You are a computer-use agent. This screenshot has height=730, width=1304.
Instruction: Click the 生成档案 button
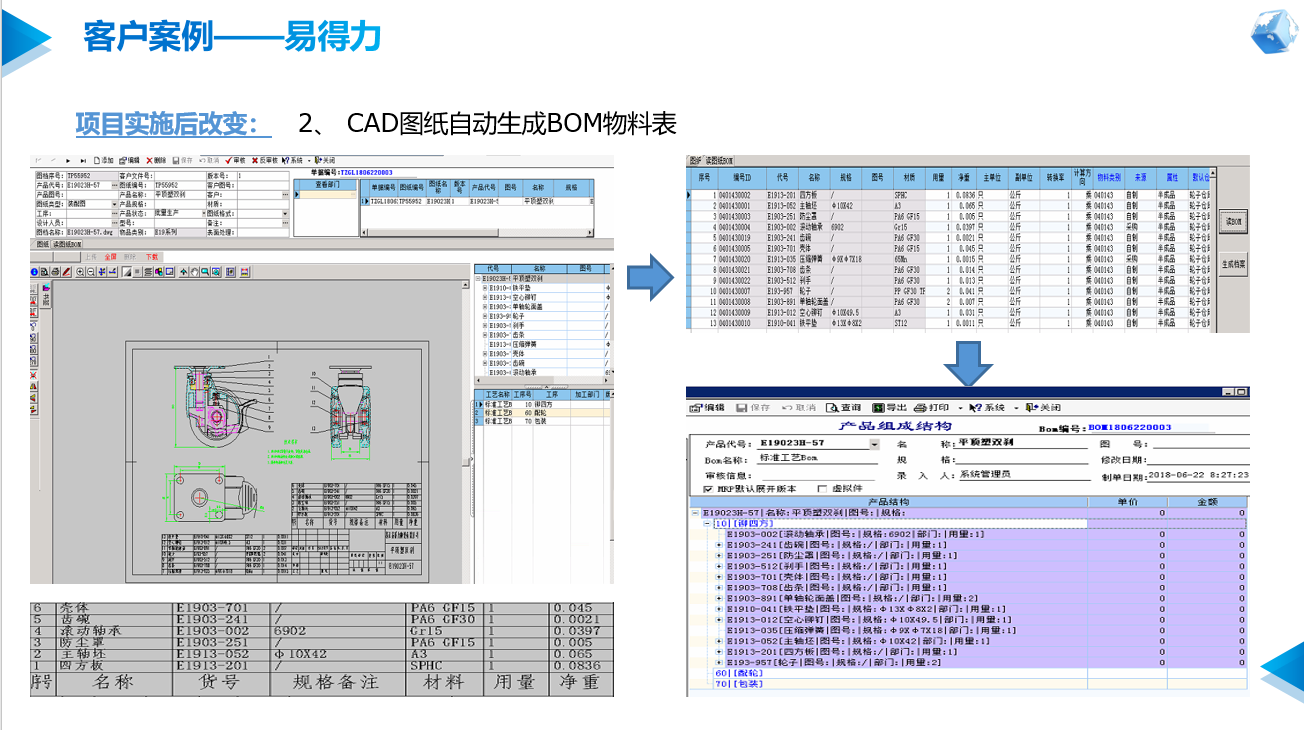1232,264
